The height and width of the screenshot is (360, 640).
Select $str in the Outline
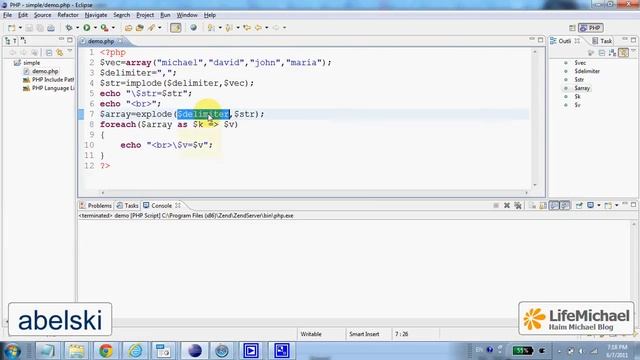(x=579, y=80)
